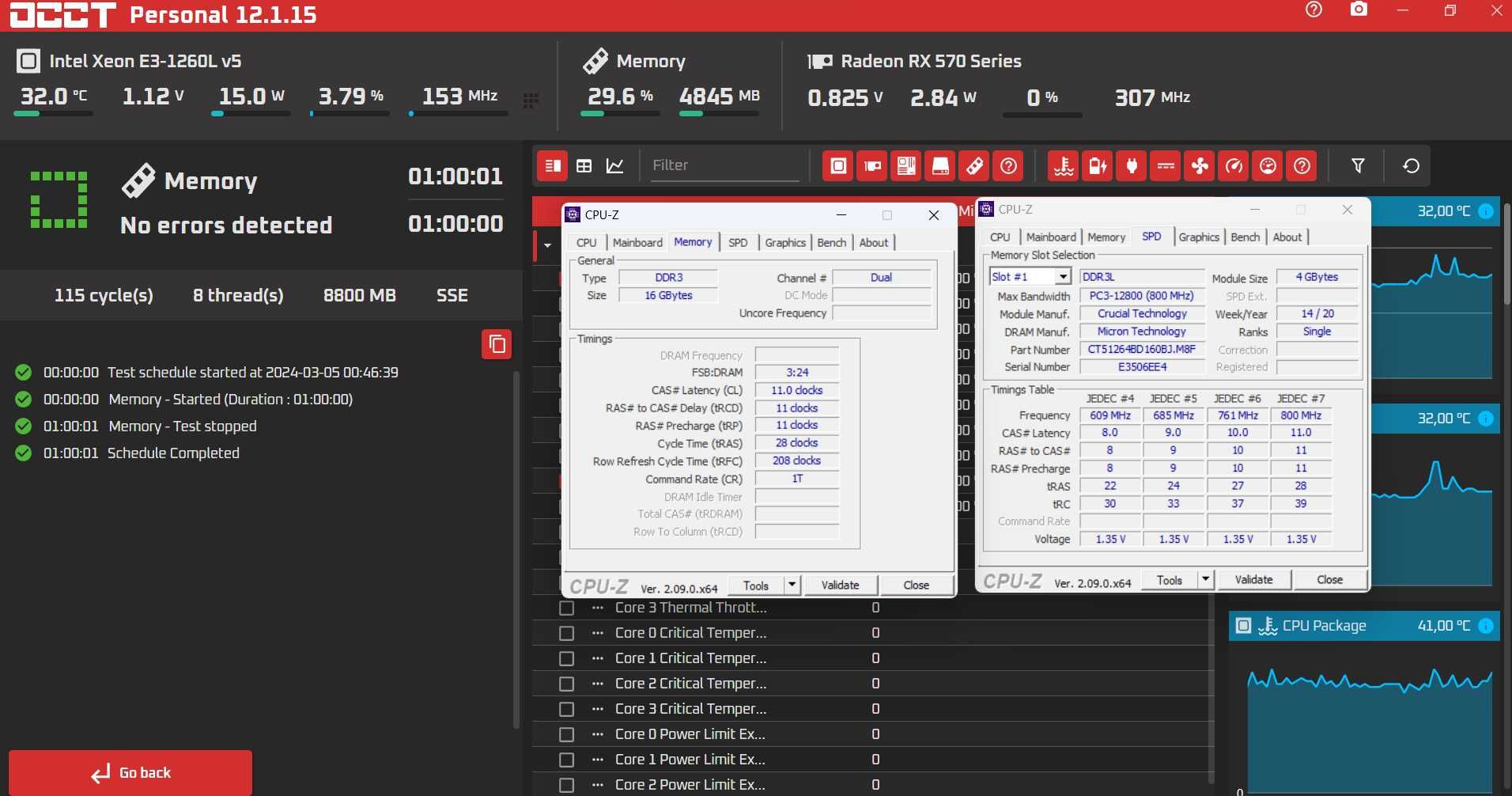Show info for the CPU Package graph
The width and height of the screenshot is (1512, 796).
pos(1486,626)
